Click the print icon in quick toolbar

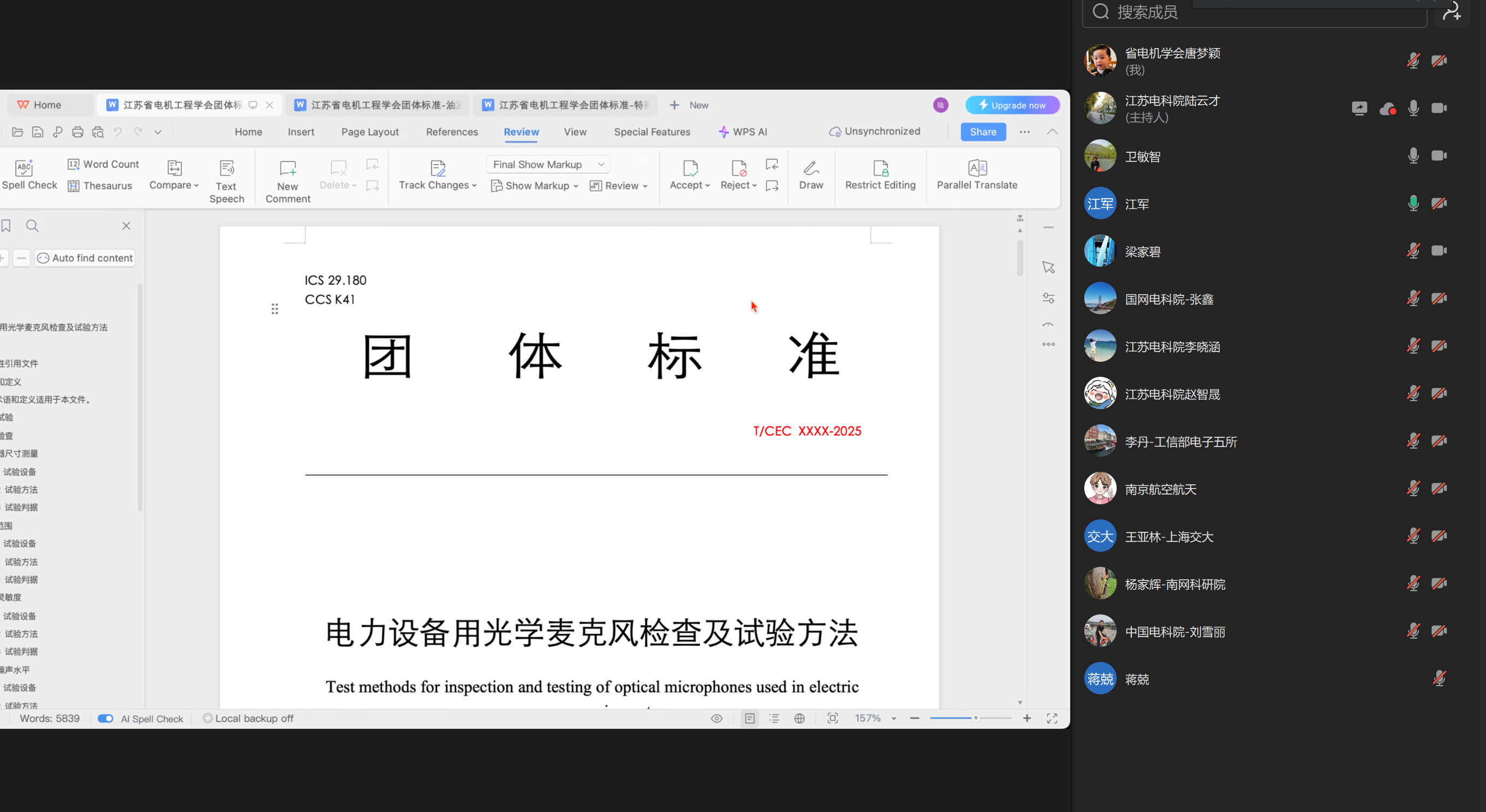[x=77, y=132]
